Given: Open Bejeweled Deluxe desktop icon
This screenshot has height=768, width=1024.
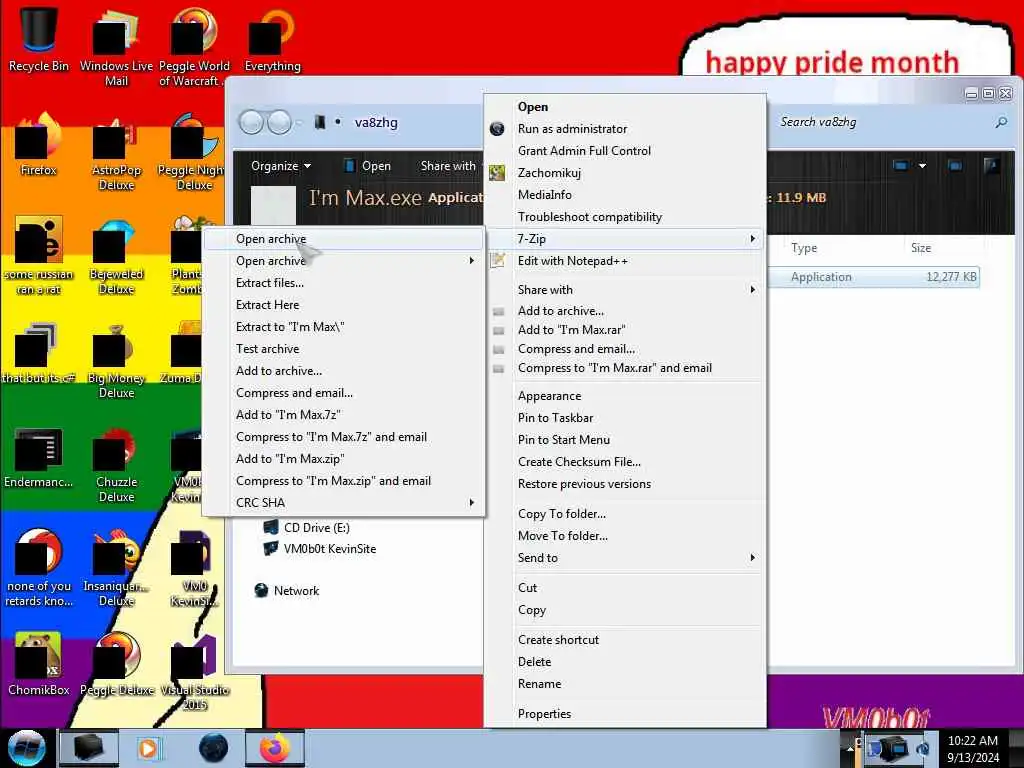Looking at the screenshot, I should 116,258.
